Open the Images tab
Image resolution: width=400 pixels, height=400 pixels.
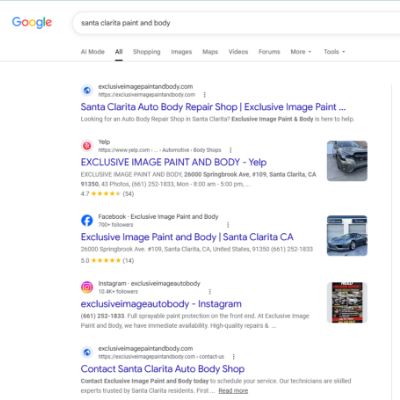(x=181, y=52)
